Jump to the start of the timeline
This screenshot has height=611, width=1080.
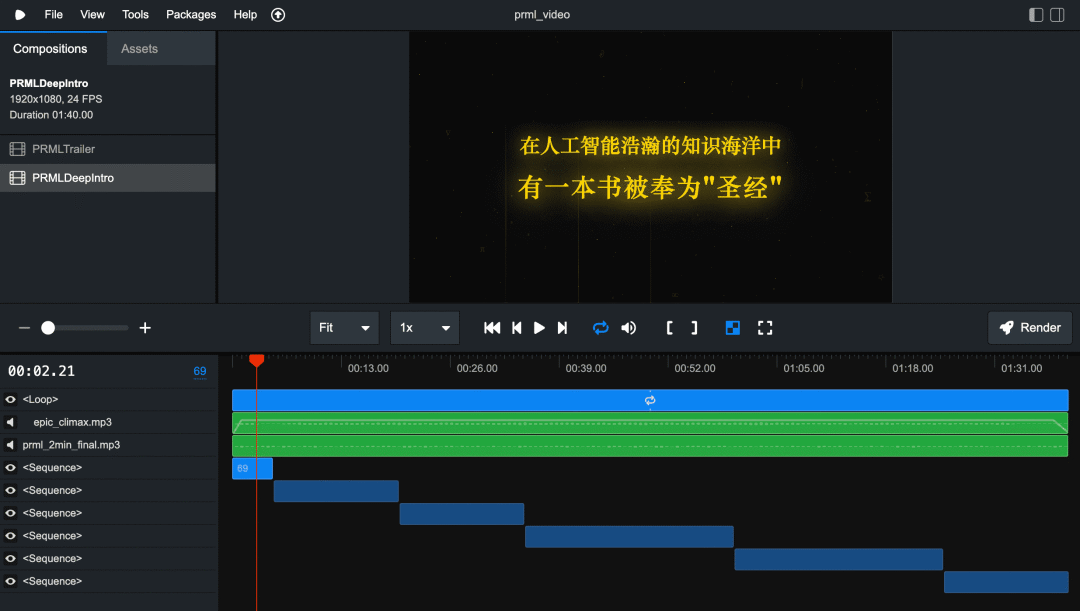pyautogui.click(x=491, y=327)
